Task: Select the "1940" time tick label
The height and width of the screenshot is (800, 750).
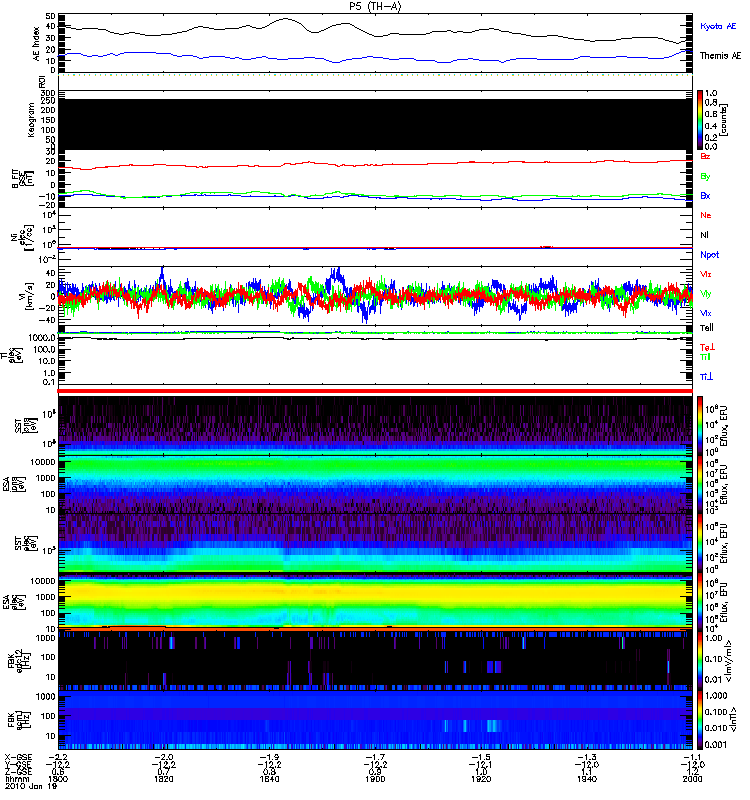Action: [x=587, y=779]
